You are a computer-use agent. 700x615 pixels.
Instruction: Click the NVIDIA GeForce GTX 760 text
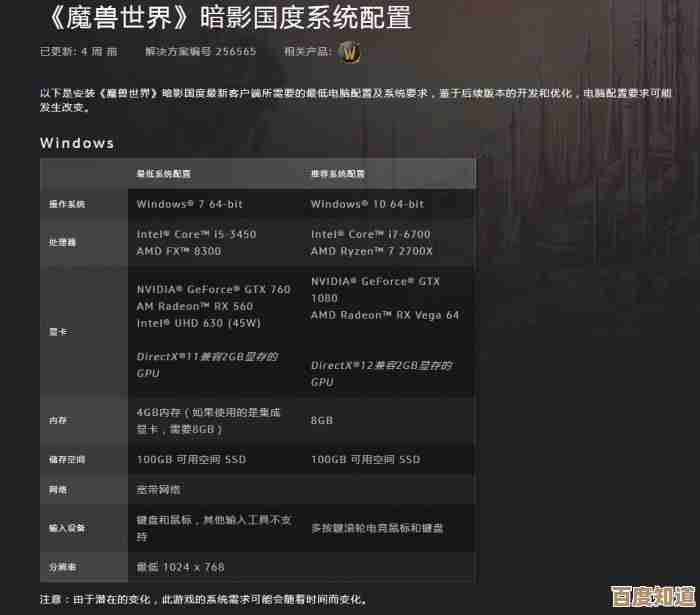tap(213, 290)
